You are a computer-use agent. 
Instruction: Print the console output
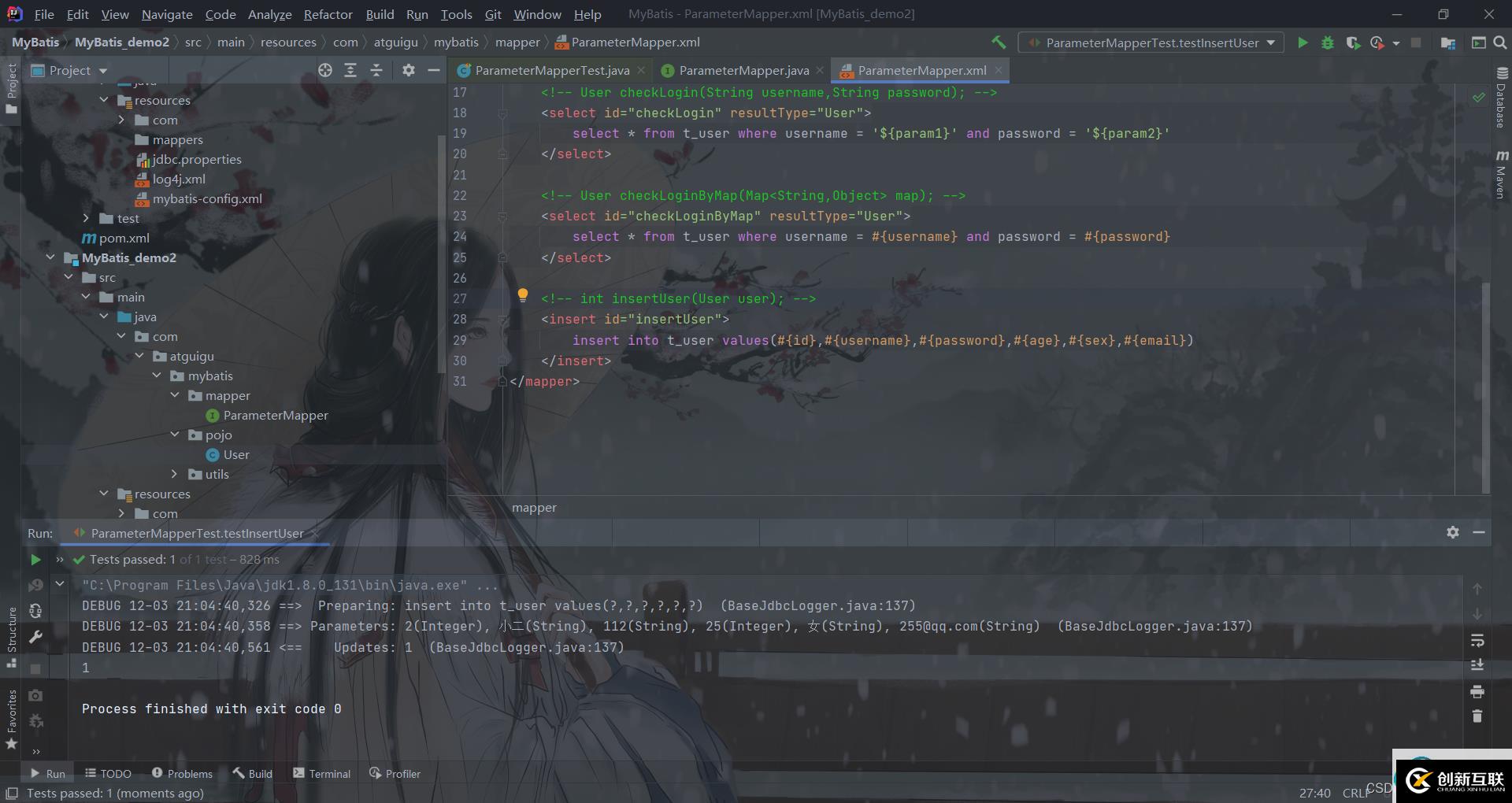[x=1477, y=691]
